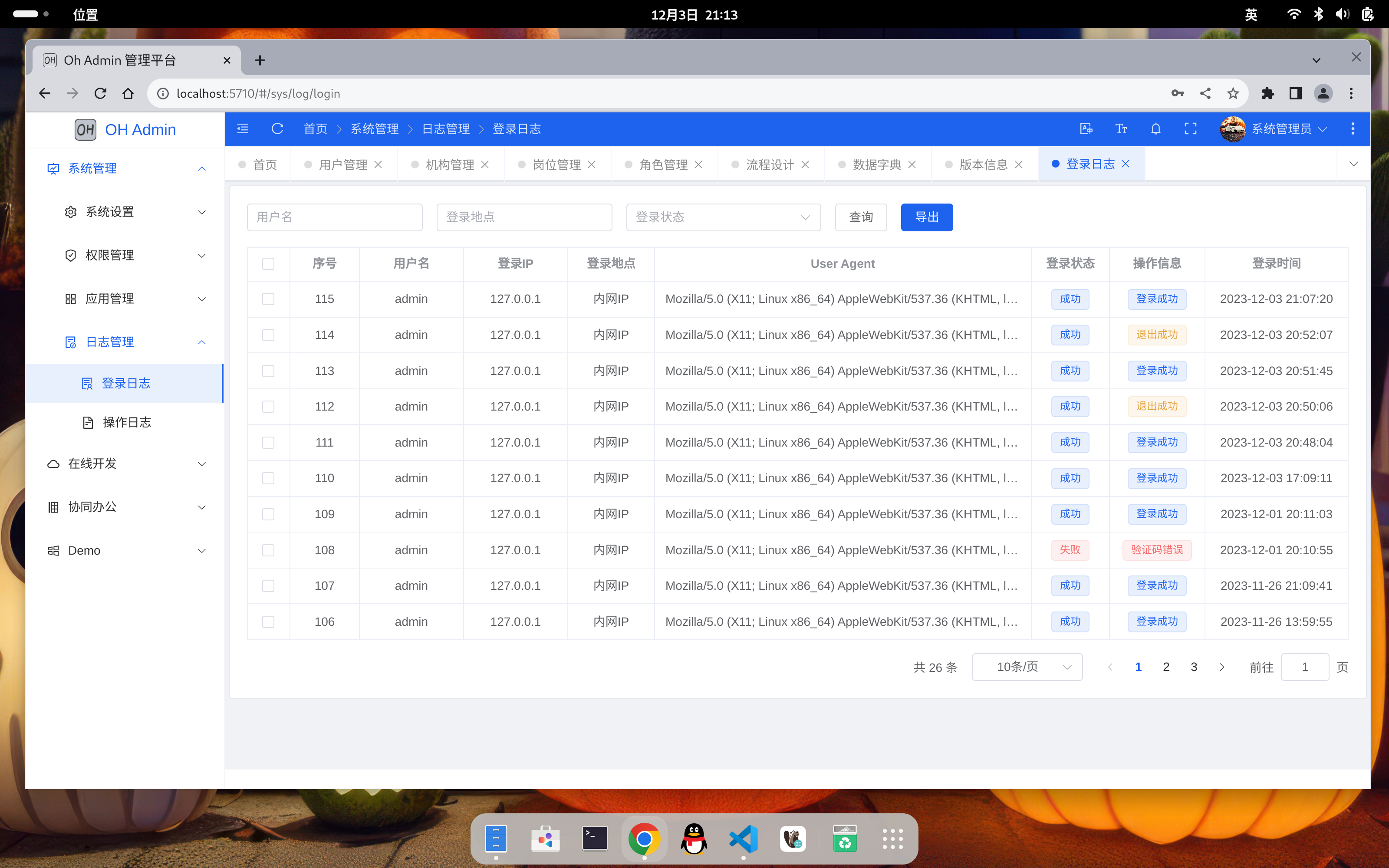
Task: Open Chrome profile icon
Action: pyautogui.click(x=1323, y=93)
